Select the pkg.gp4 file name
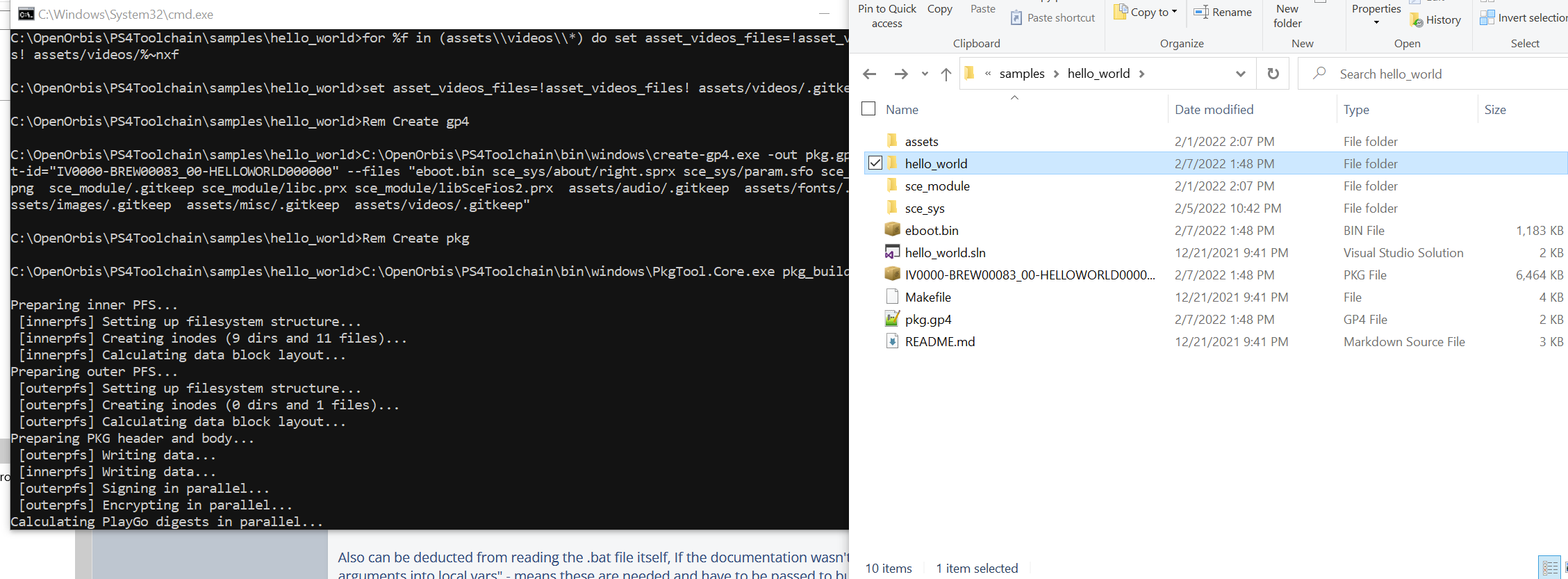Image resolution: width=1568 pixels, height=579 pixels. 928,319
